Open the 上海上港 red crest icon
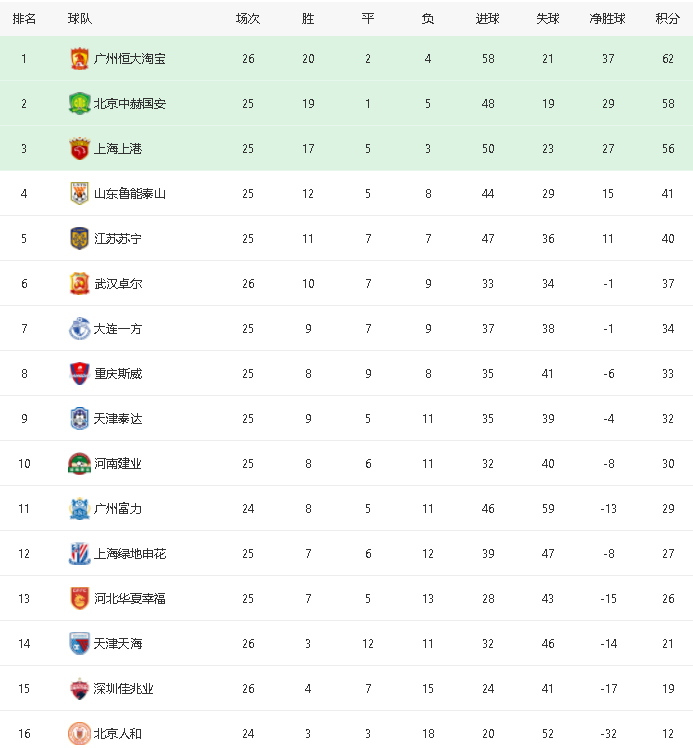The width and height of the screenshot is (693, 748). pos(79,148)
